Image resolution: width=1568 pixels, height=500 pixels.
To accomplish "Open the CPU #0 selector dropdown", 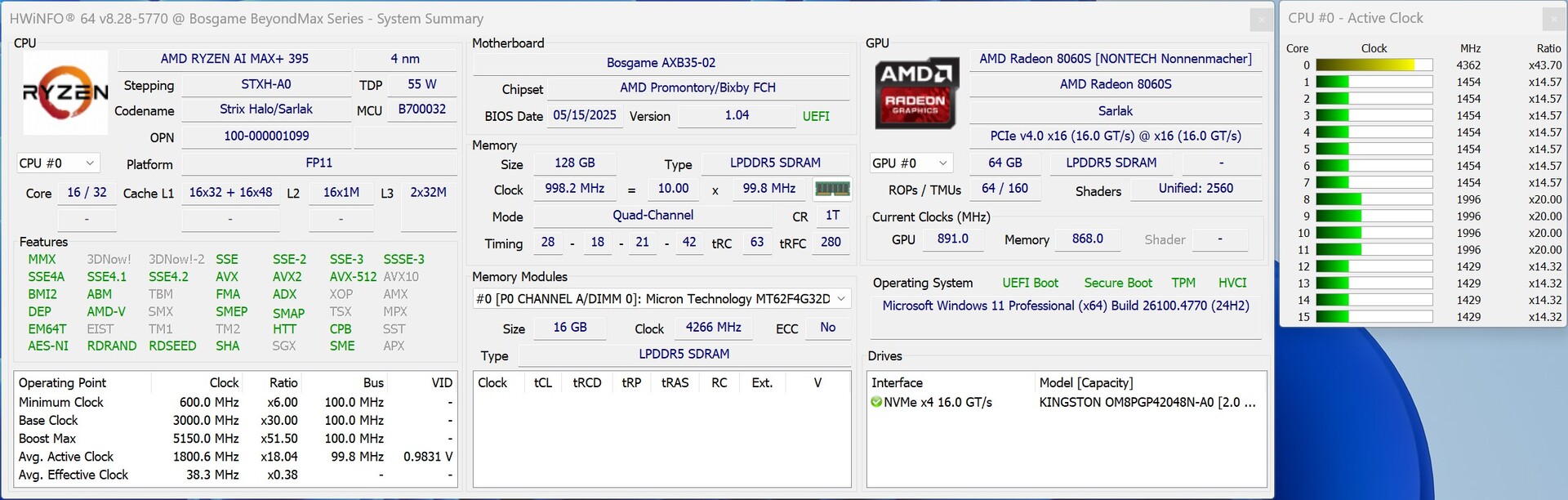I will 58,163.
